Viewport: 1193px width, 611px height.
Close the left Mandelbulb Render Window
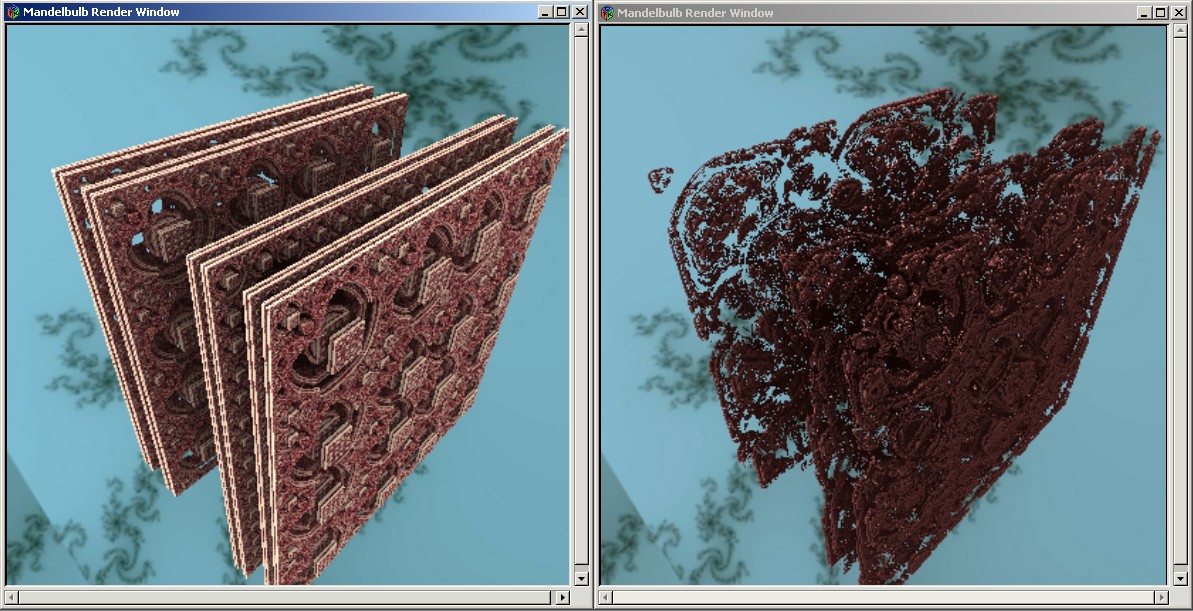(x=579, y=12)
